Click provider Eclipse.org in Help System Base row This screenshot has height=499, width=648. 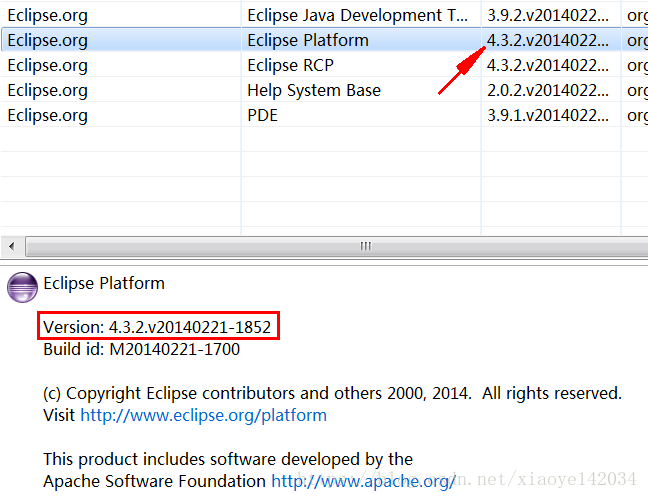click(x=48, y=90)
